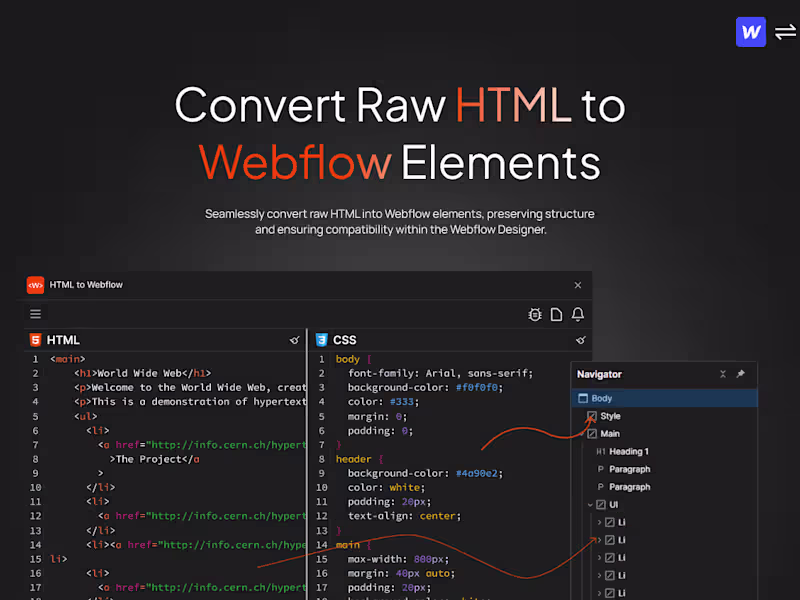Click the HTML pane title

coord(63,340)
